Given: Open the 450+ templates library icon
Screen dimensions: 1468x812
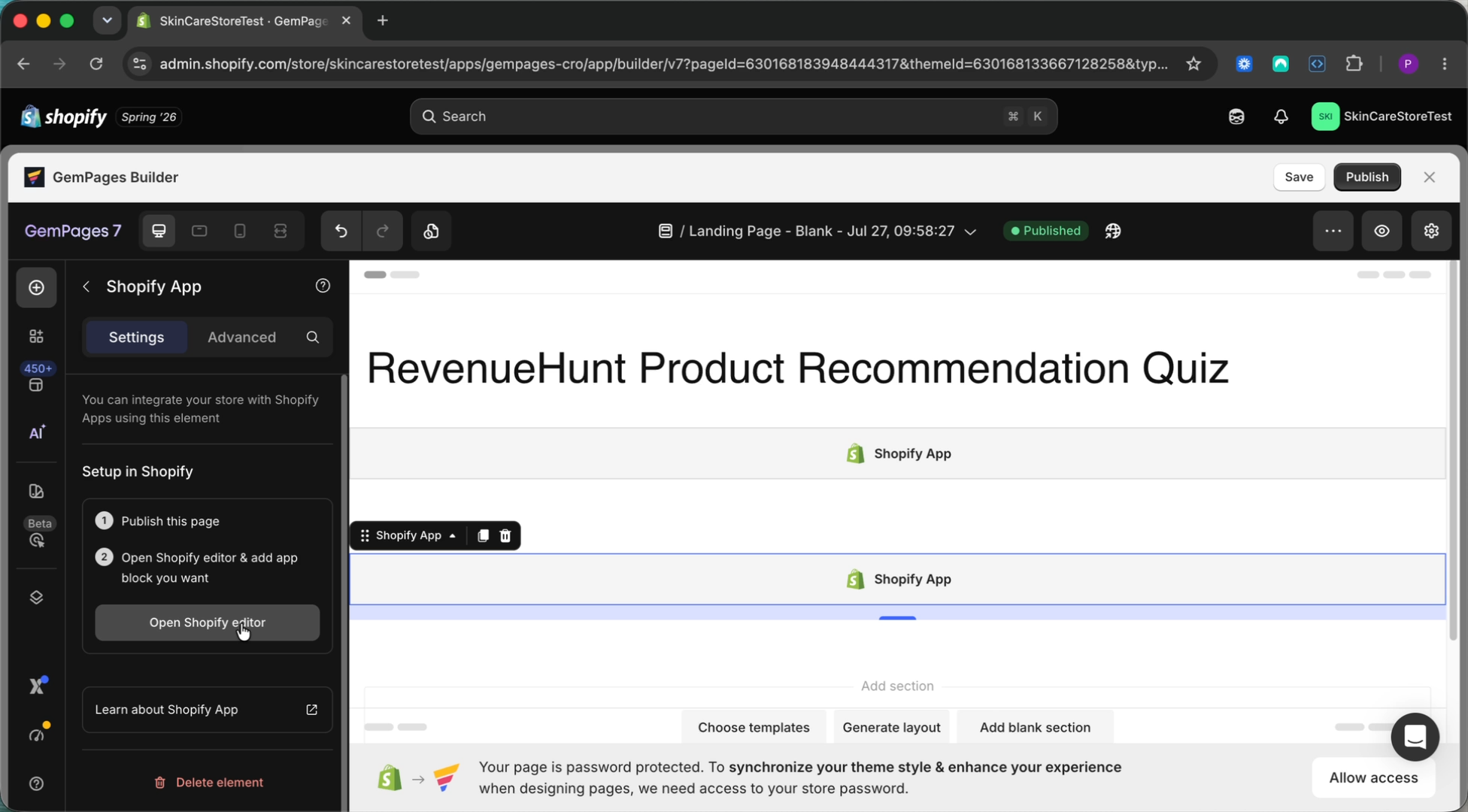Looking at the screenshot, I should pos(36,384).
